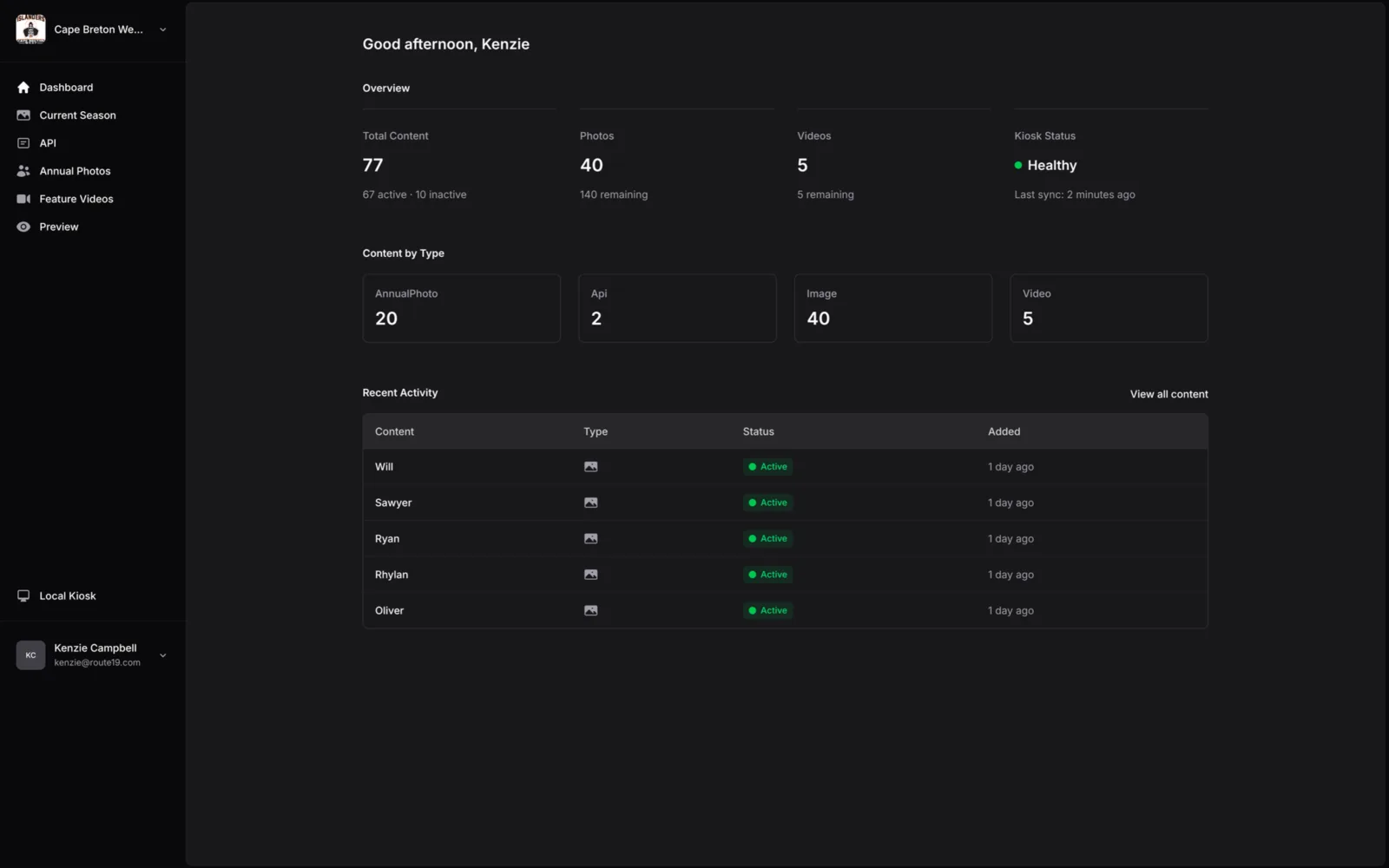Expand the Cape Breton workspace switcher chevron
Image resolution: width=1389 pixels, height=868 pixels.
[x=162, y=30]
